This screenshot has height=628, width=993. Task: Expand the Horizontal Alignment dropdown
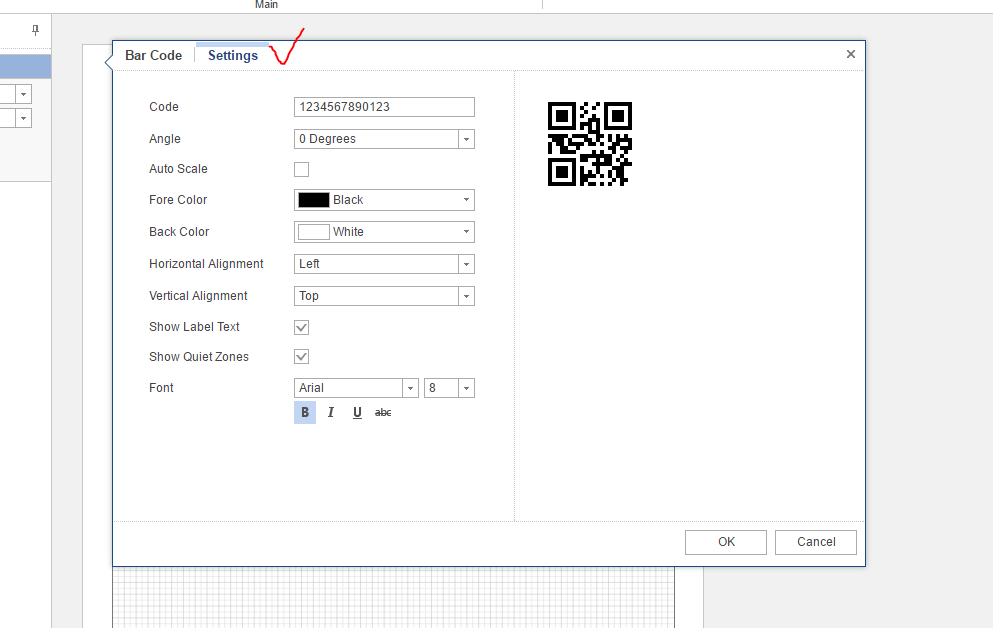466,264
